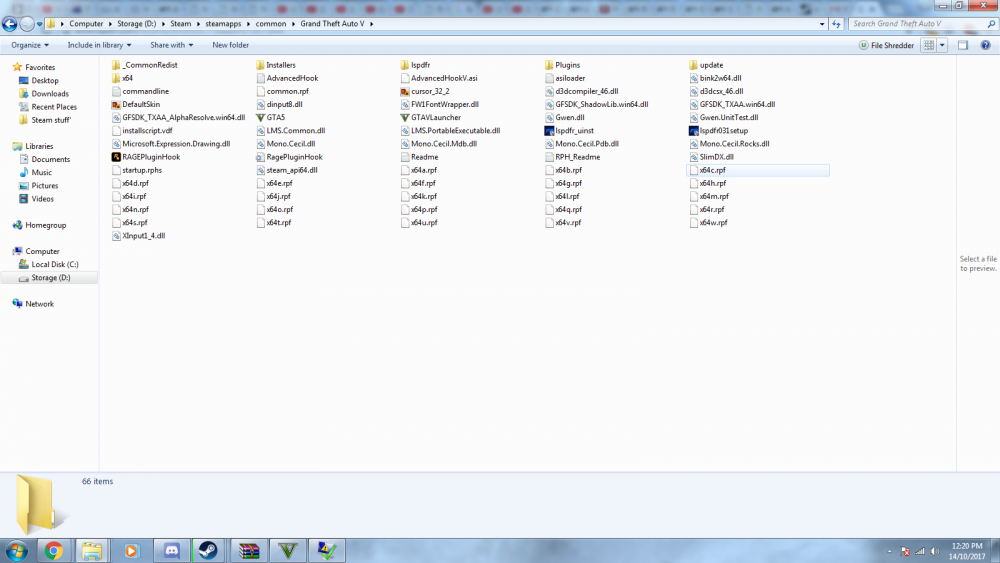Expand the arrow after Computer breadcrumb

pyautogui.click(x=110, y=24)
